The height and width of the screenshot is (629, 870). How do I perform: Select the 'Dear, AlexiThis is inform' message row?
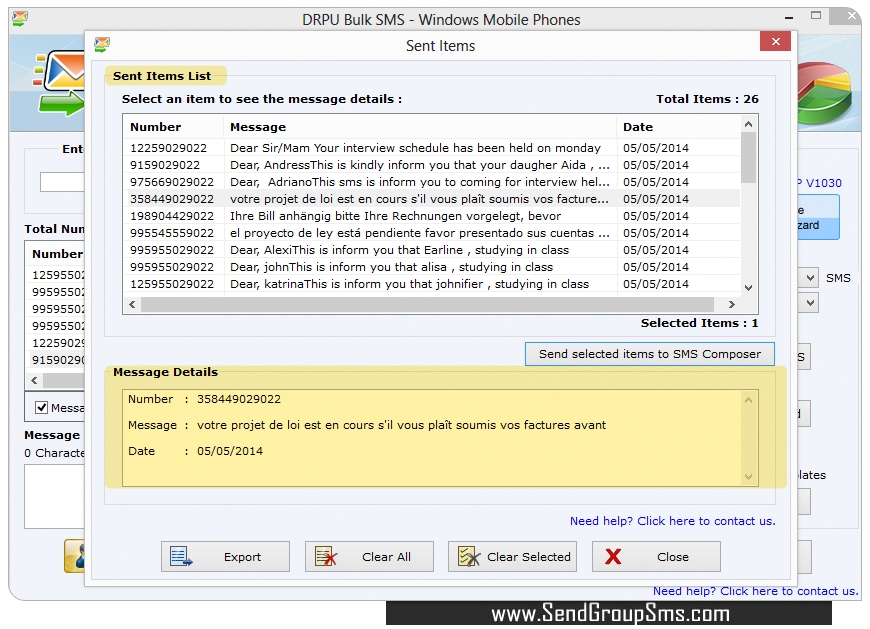tap(432, 250)
